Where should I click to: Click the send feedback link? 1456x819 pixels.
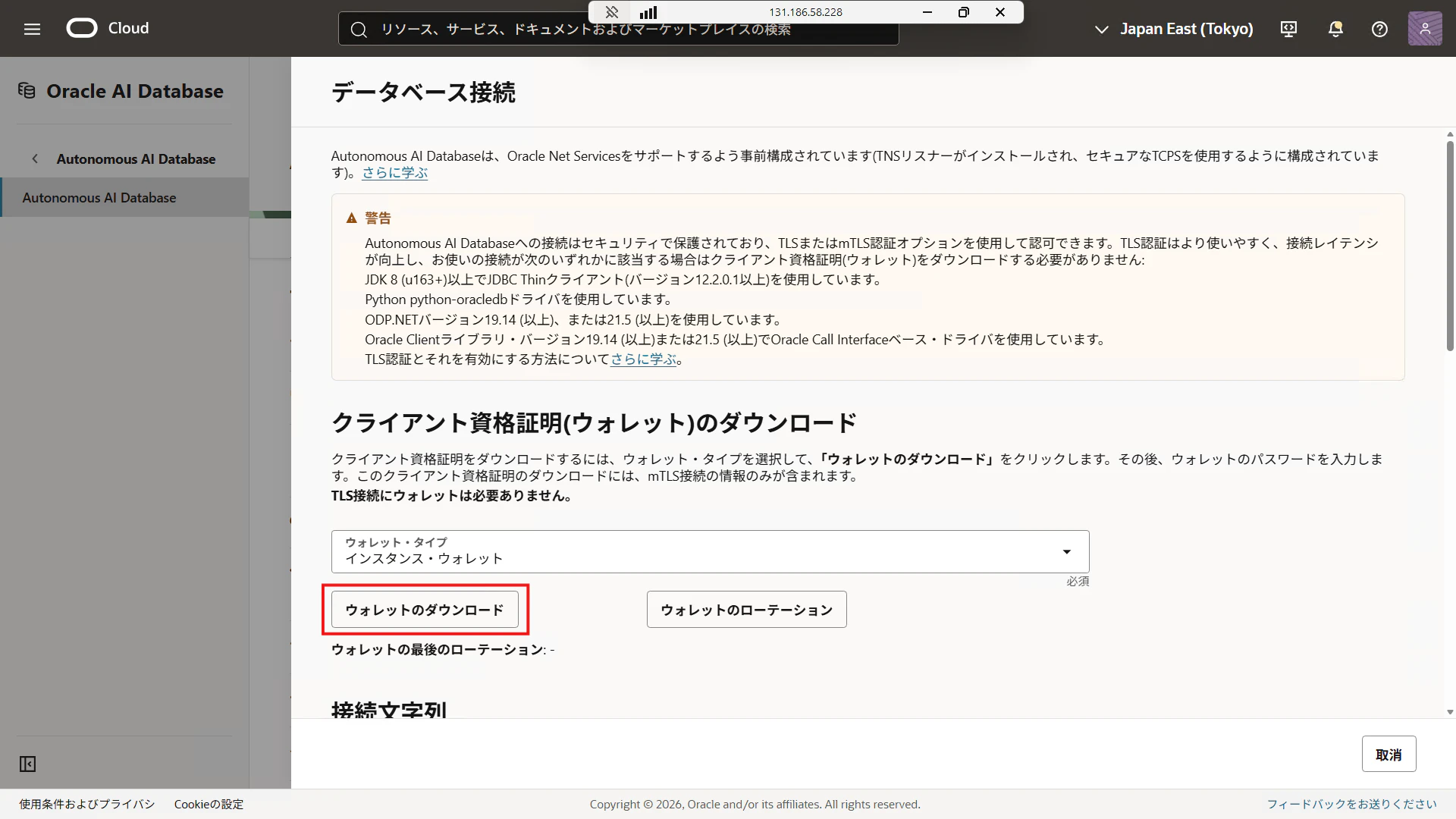[x=1352, y=804]
